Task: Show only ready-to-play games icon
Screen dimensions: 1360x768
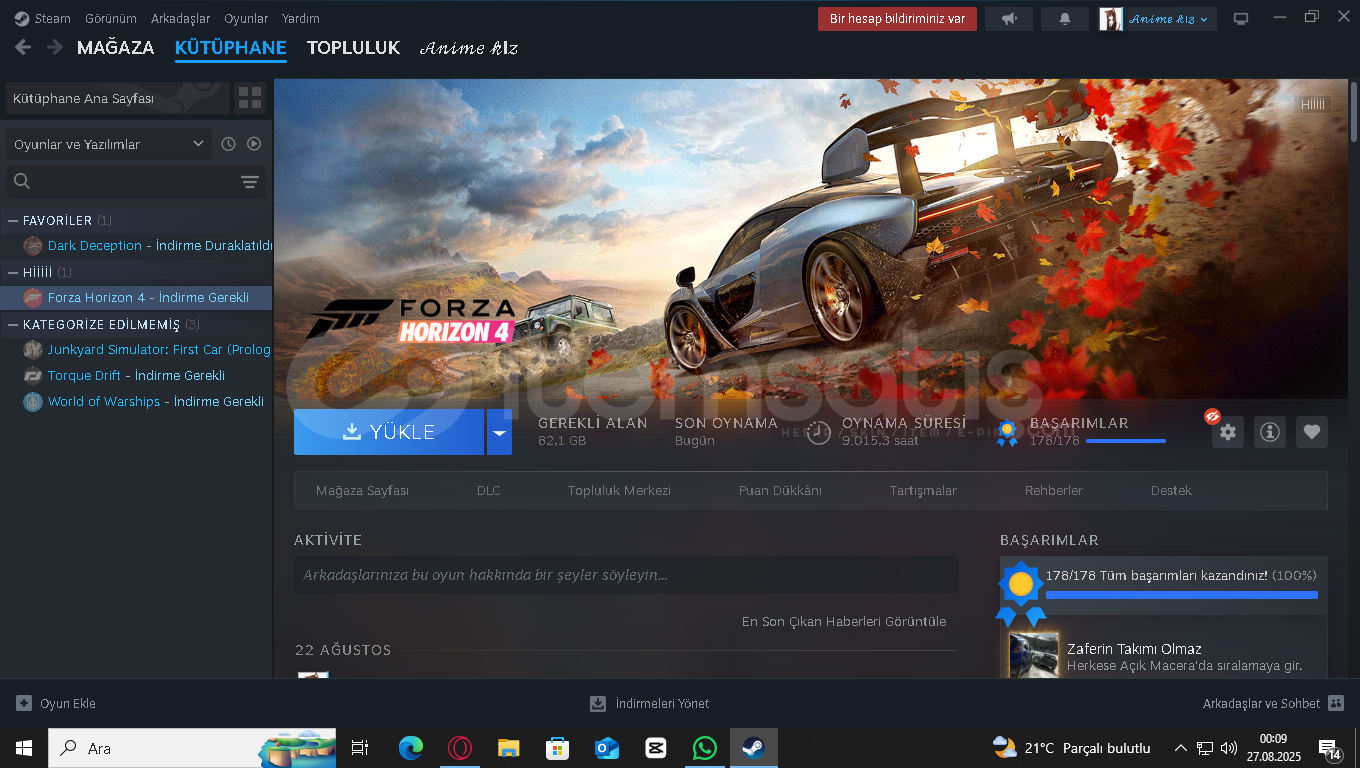Action: point(254,144)
